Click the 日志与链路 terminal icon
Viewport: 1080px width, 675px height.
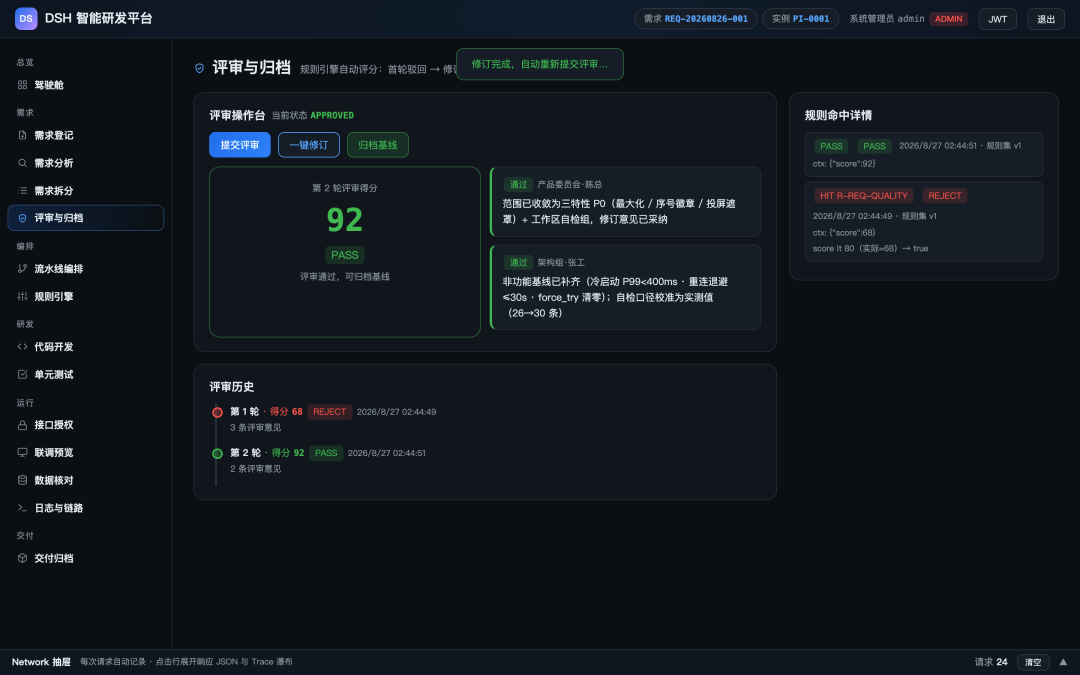(22, 508)
